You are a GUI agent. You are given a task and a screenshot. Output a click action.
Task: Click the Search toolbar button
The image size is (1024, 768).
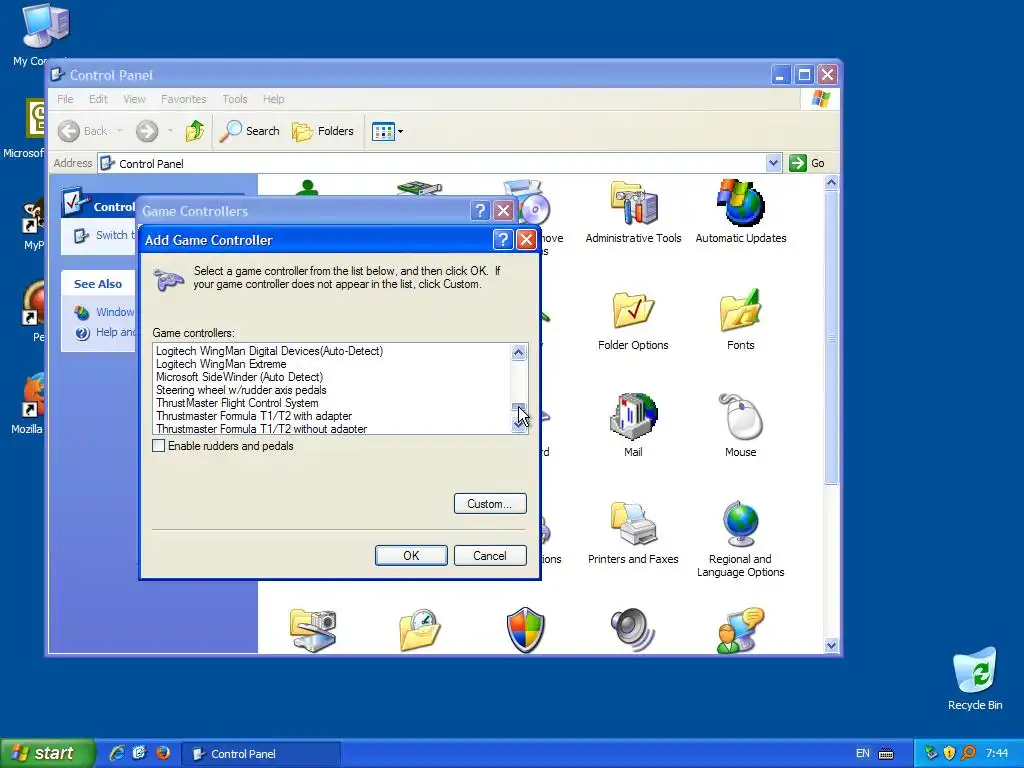(249, 131)
